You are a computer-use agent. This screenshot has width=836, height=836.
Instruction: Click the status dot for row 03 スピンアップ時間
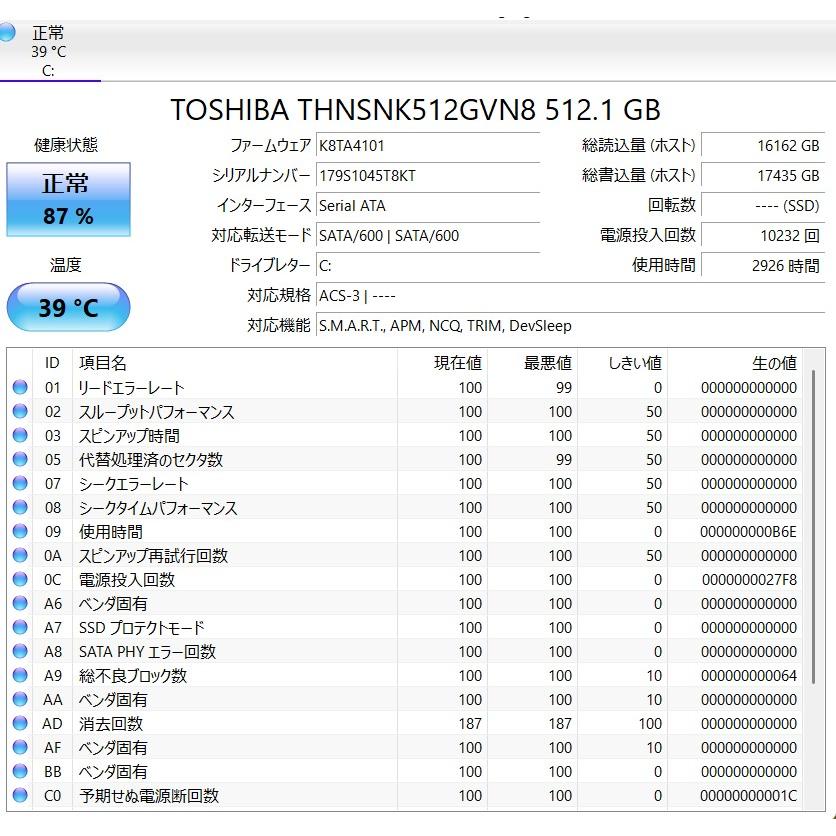[x=20, y=435]
